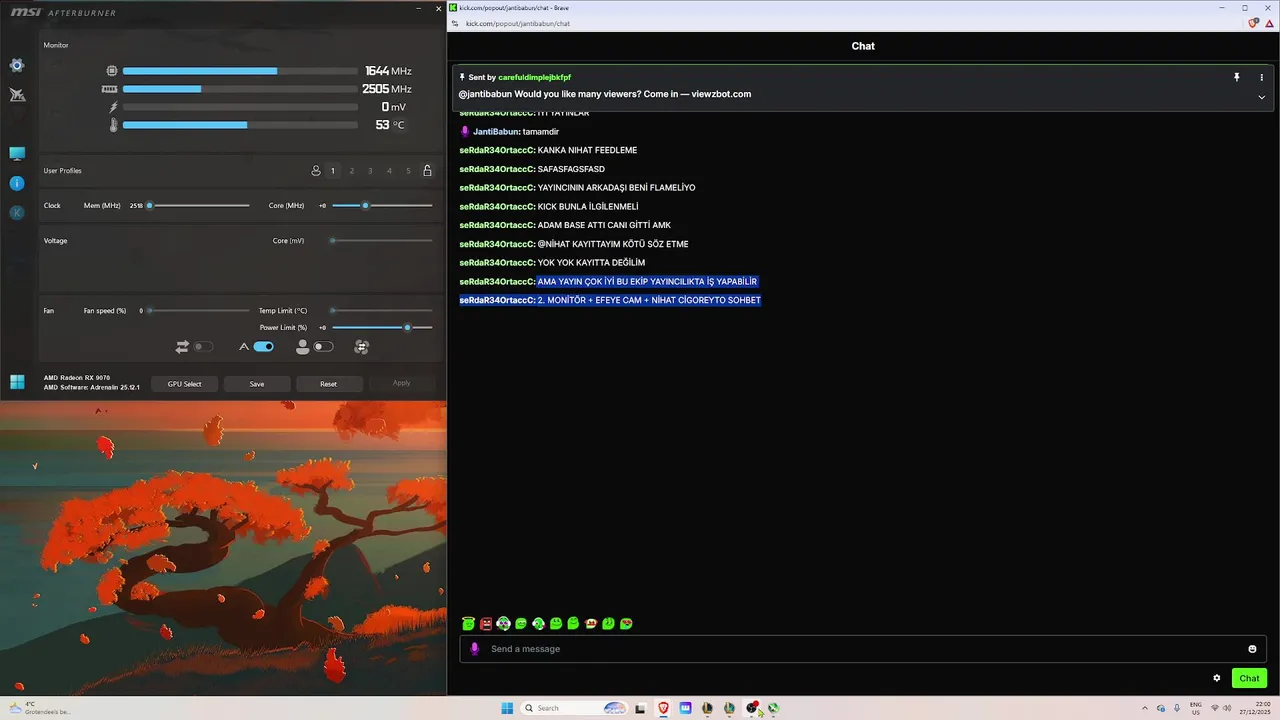Open Afterburner settings gear icon
Screen dimensions: 1280x720
coord(17,65)
